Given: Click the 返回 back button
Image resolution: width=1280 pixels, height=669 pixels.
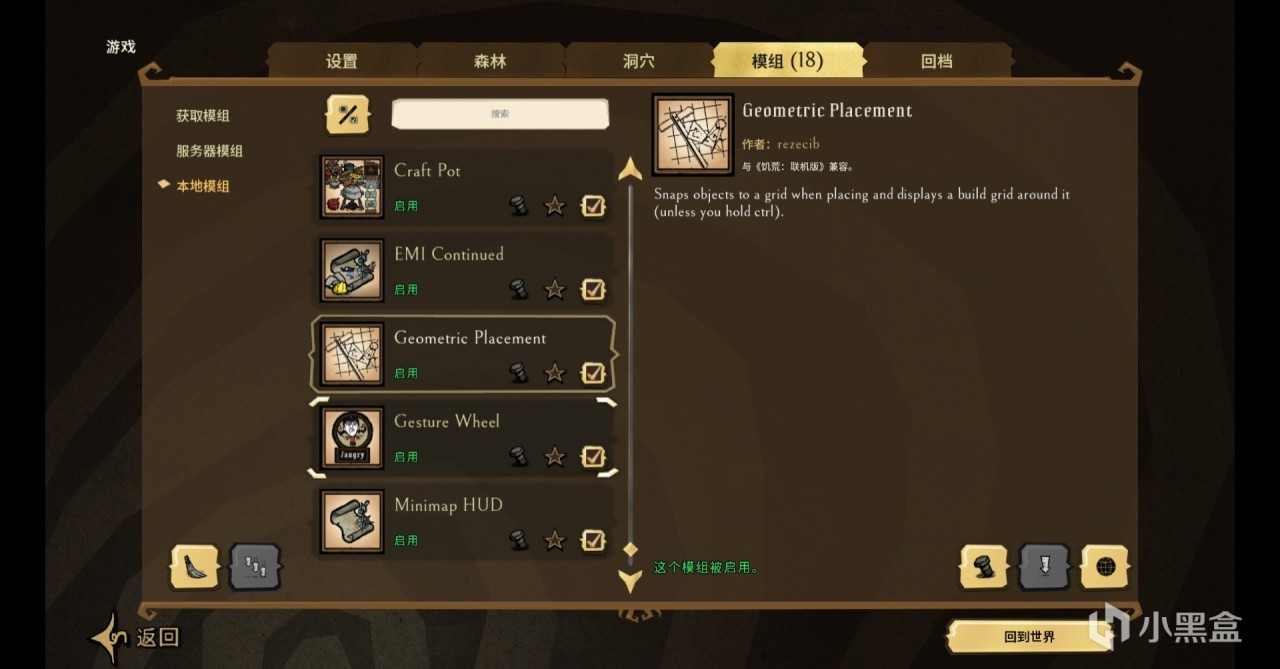Looking at the screenshot, I should pyautogui.click(x=138, y=637).
